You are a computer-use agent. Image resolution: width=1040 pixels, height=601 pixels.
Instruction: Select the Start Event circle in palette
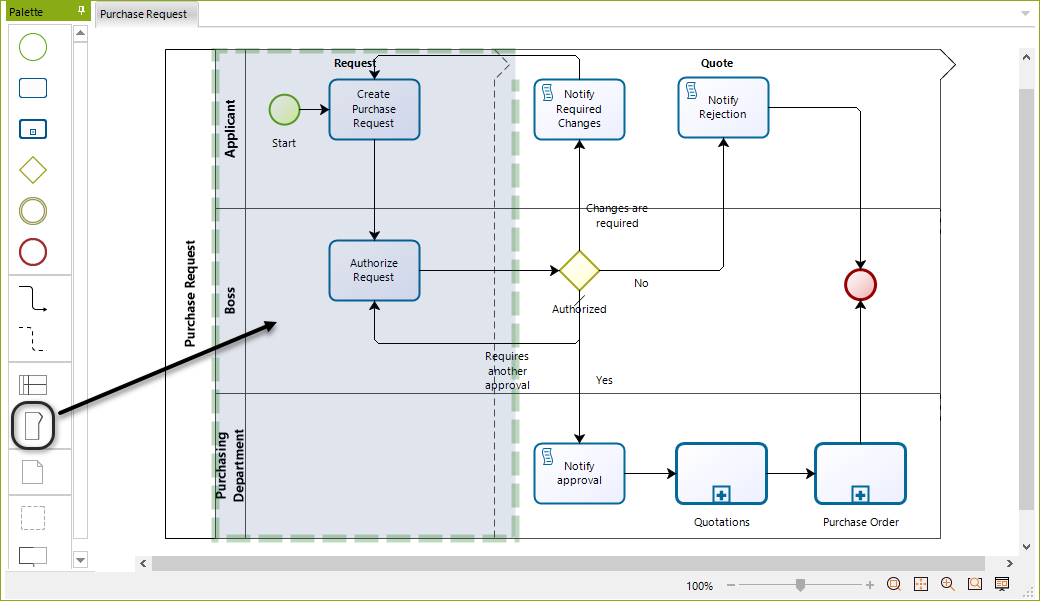33,46
